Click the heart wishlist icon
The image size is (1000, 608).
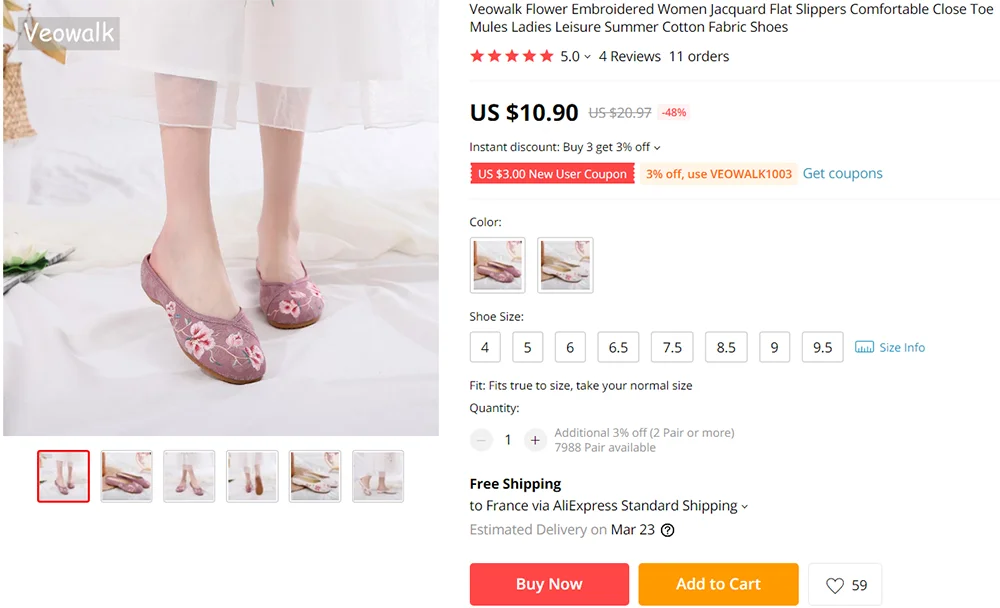coord(835,585)
